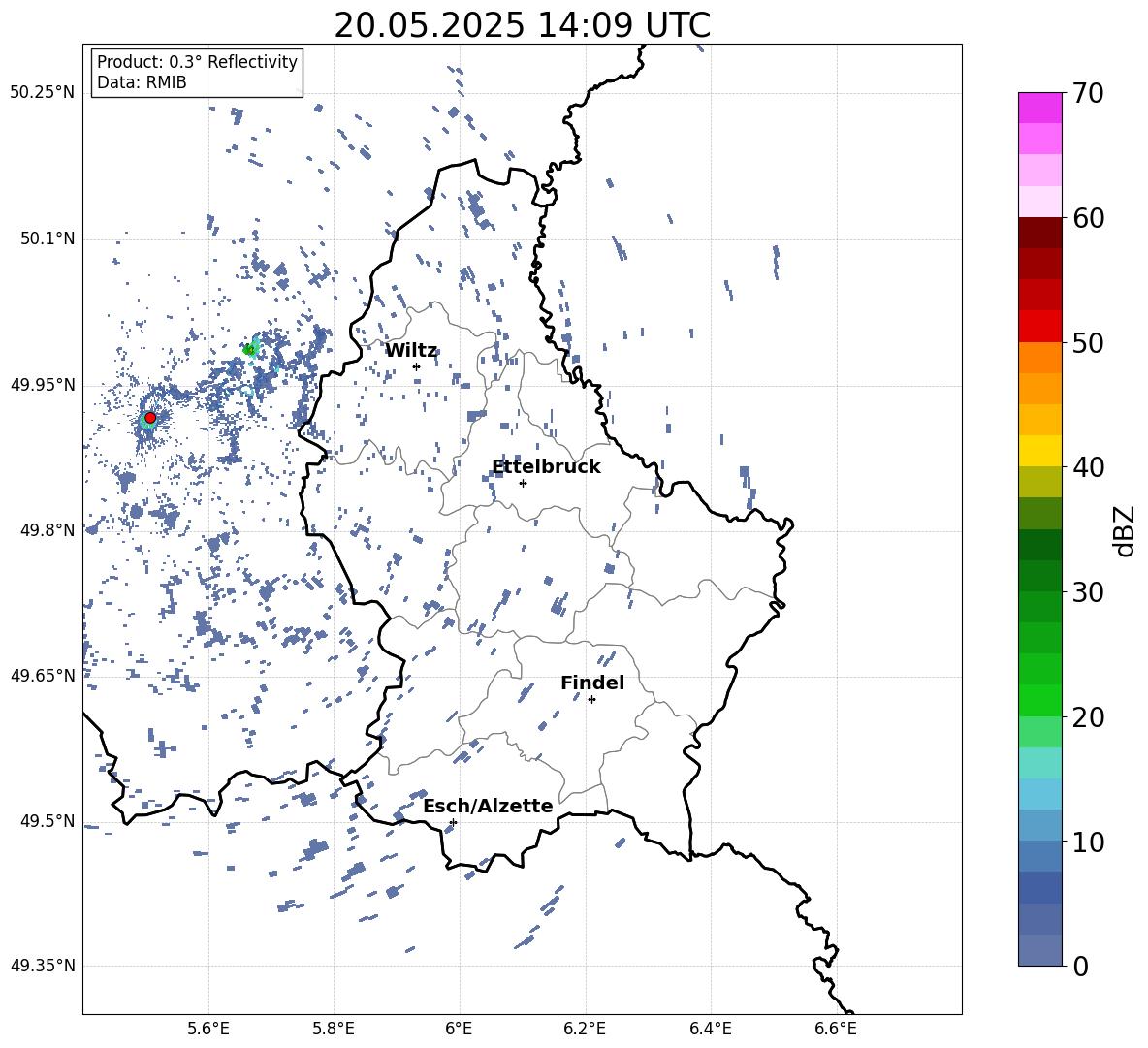Click the Product: 0.3° Reflectivity text
The image size is (1148, 1048).
[197, 61]
